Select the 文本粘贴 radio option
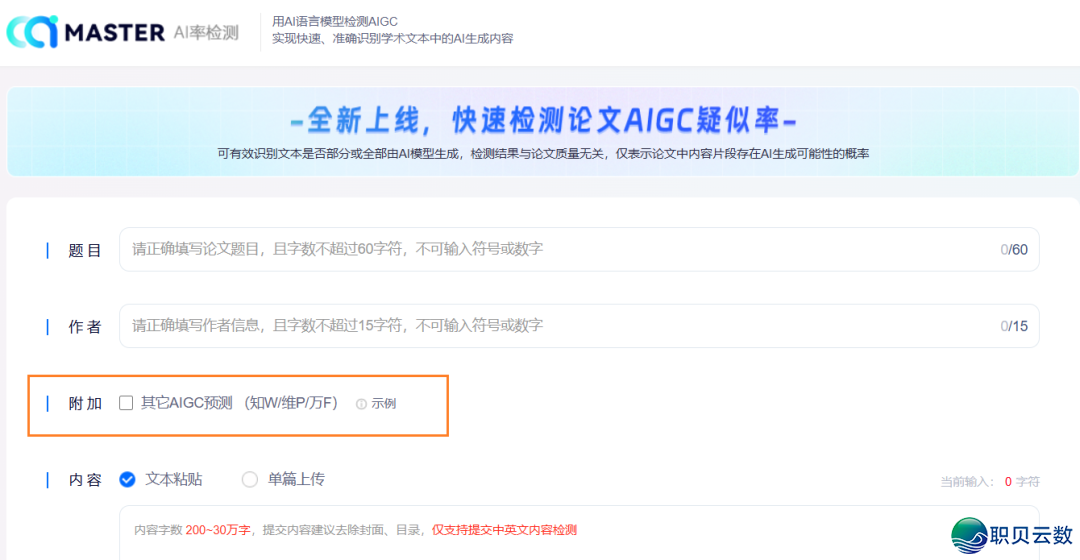1080x560 pixels. pyautogui.click(x=127, y=479)
